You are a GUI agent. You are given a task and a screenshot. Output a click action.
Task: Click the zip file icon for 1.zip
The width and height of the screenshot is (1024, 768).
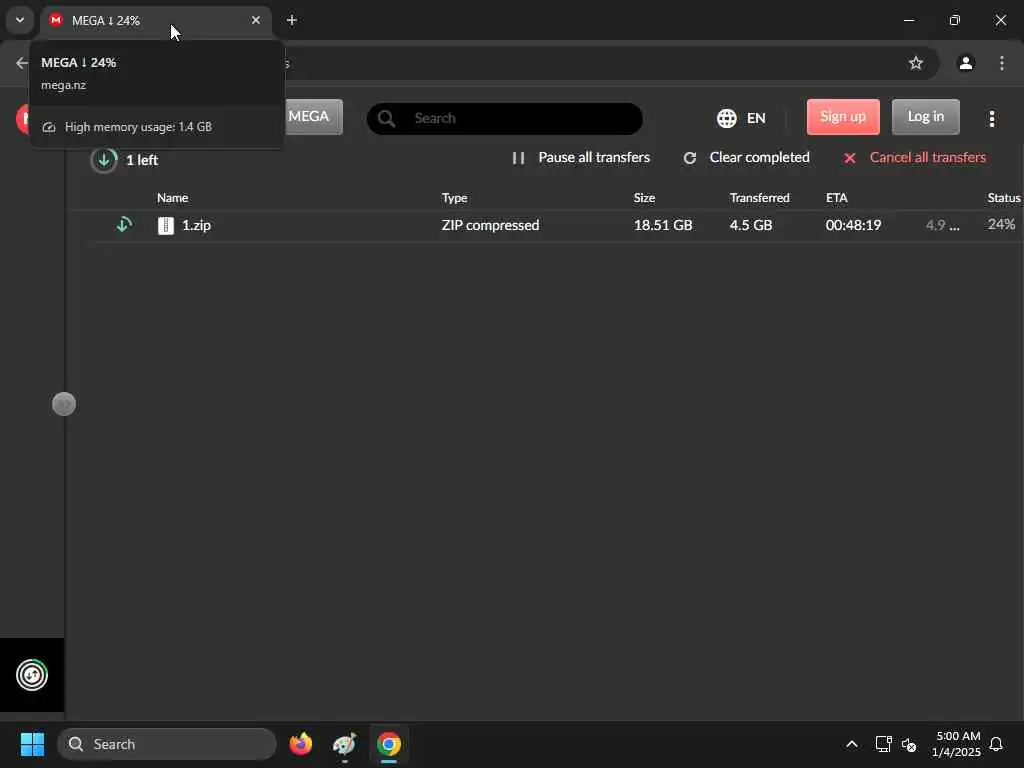(x=166, y=225)
